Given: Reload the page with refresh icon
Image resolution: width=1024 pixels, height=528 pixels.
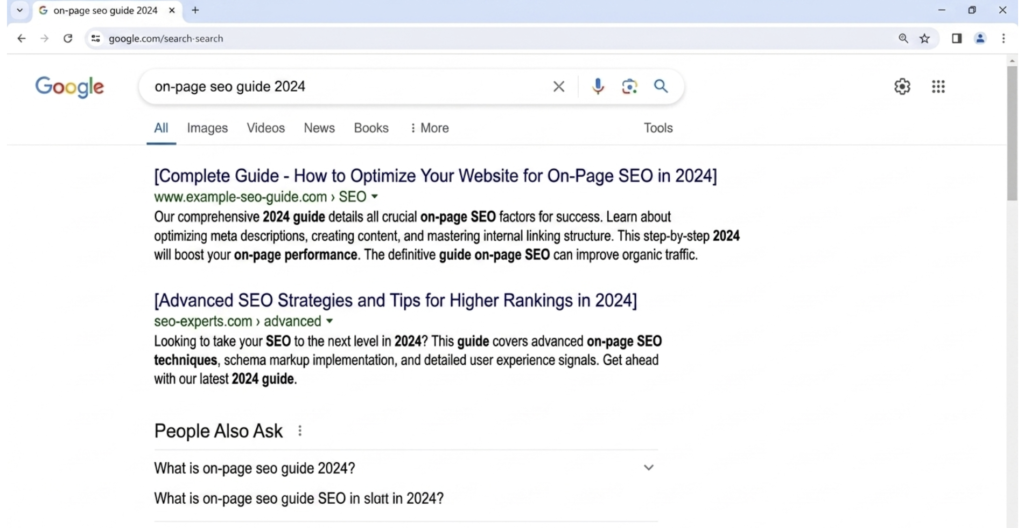Looking at the screenshot, I should 68,39.
